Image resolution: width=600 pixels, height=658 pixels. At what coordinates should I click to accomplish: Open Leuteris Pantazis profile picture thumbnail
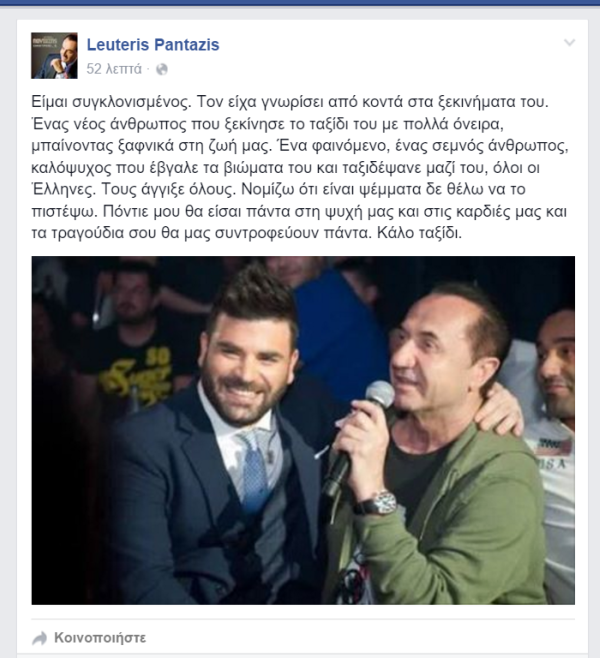(54, 55)
